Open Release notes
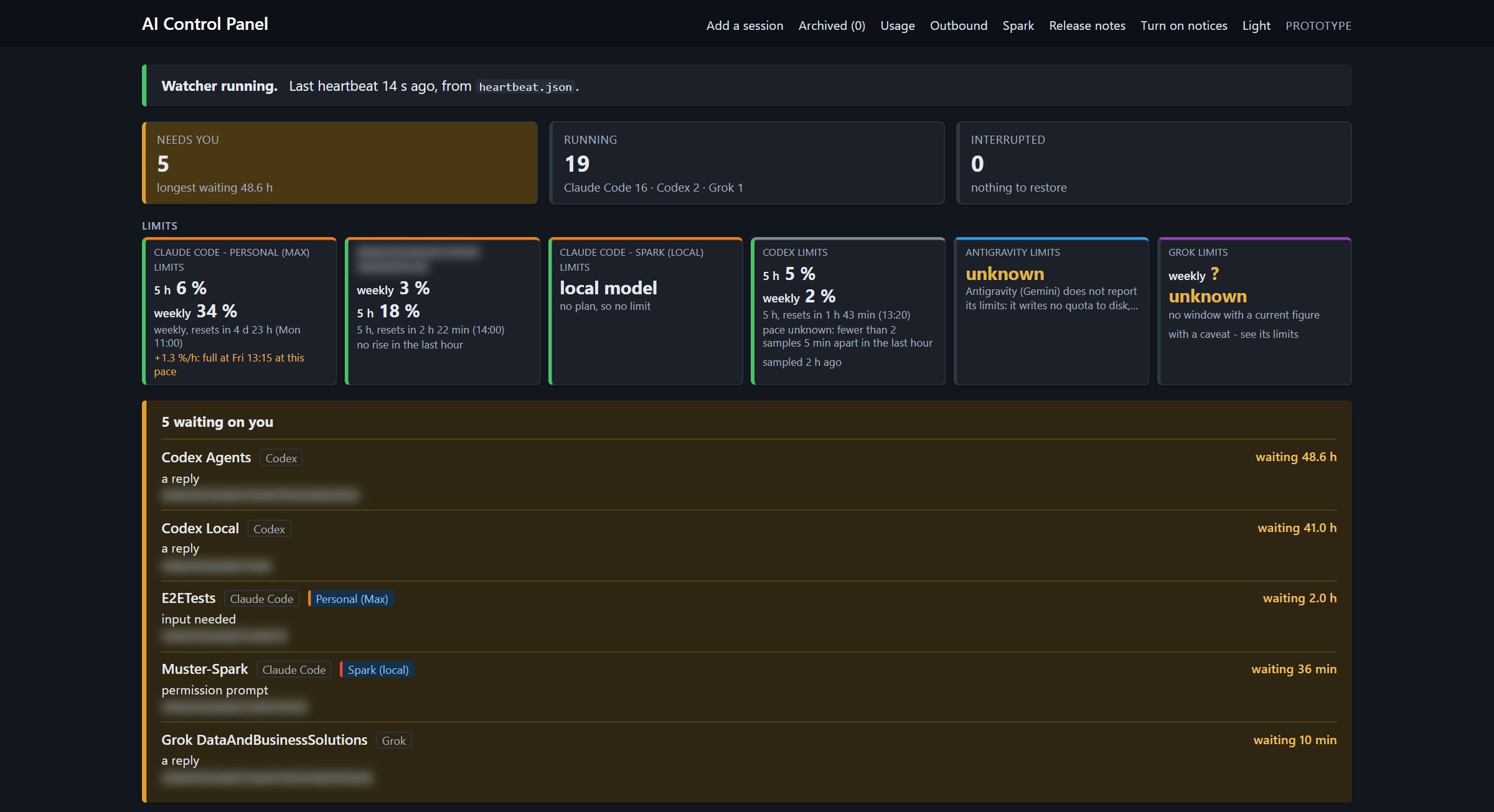Viewport: 1494px width, 812px height. pyautogui.click(x=1087, y=26)
